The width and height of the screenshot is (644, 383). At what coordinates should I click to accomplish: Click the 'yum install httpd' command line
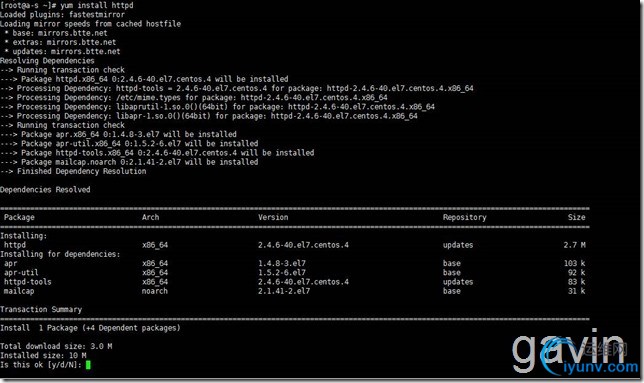[x=67, y=5]
